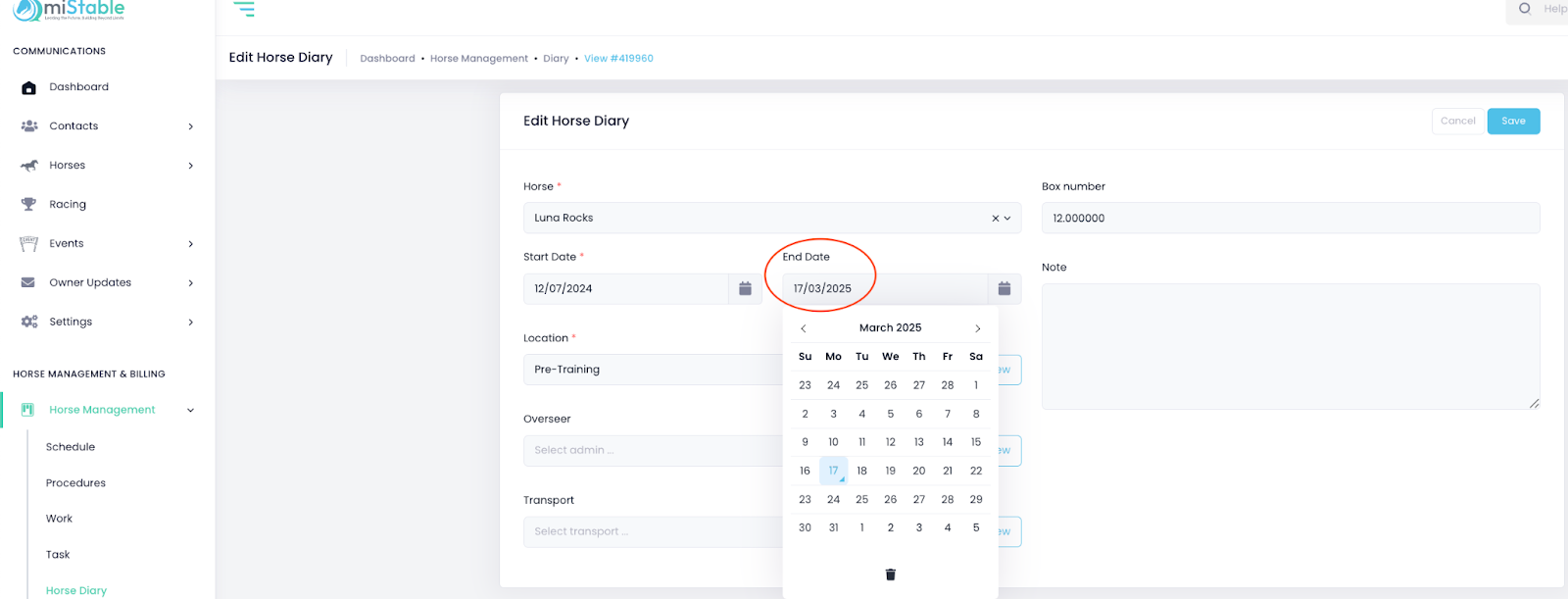Click the Cancel button

(1457, 121)
